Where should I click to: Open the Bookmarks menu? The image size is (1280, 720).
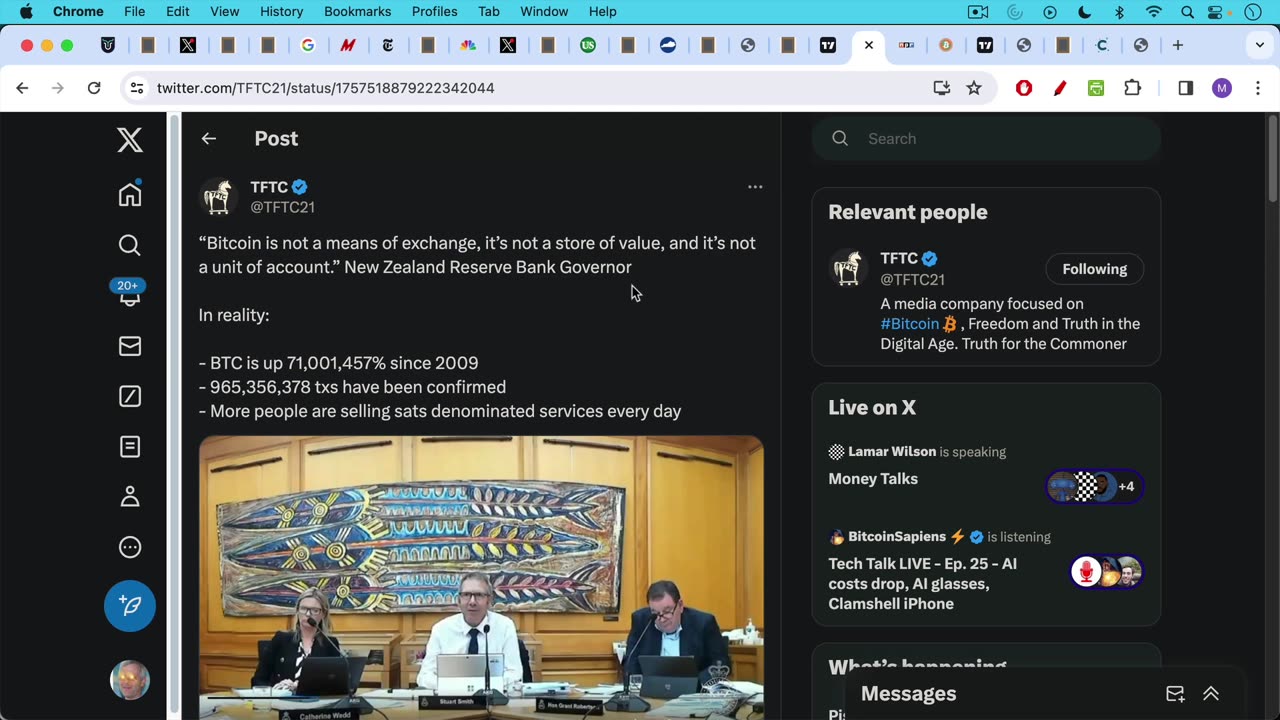click(x=357, y=12)
